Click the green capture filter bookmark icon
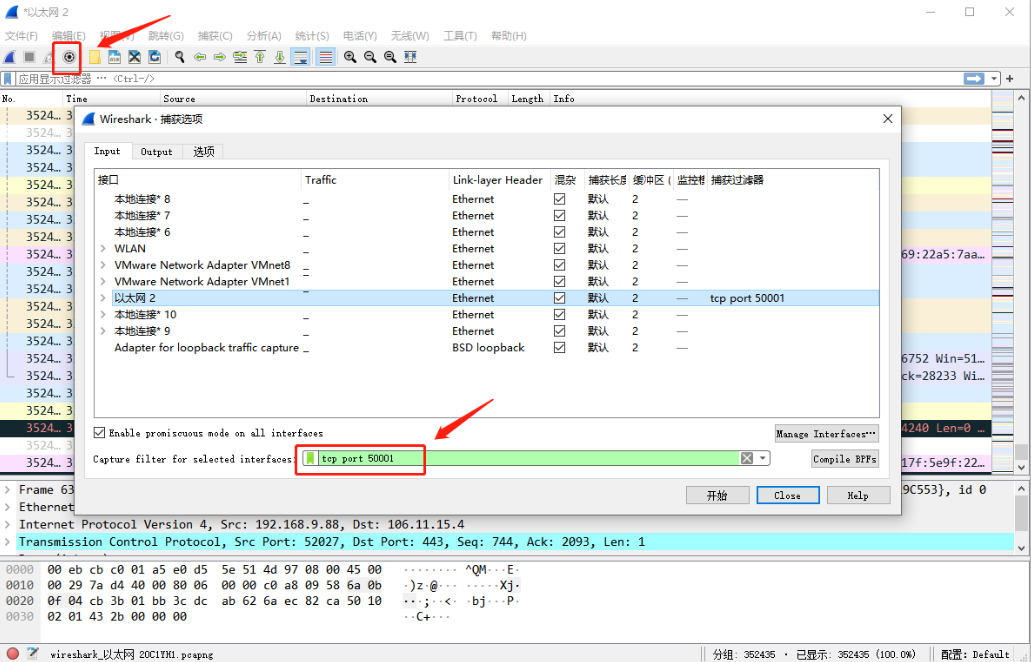The width and height of the screenshot is (1031, 662). (x=310, y=458)
